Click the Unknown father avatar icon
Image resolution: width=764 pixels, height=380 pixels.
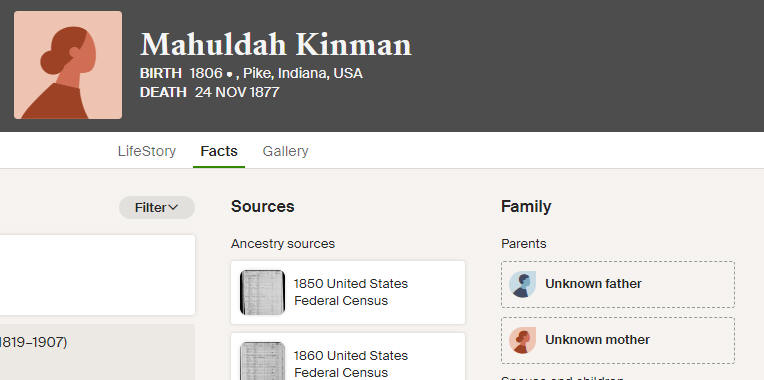(x=522, y=284)
